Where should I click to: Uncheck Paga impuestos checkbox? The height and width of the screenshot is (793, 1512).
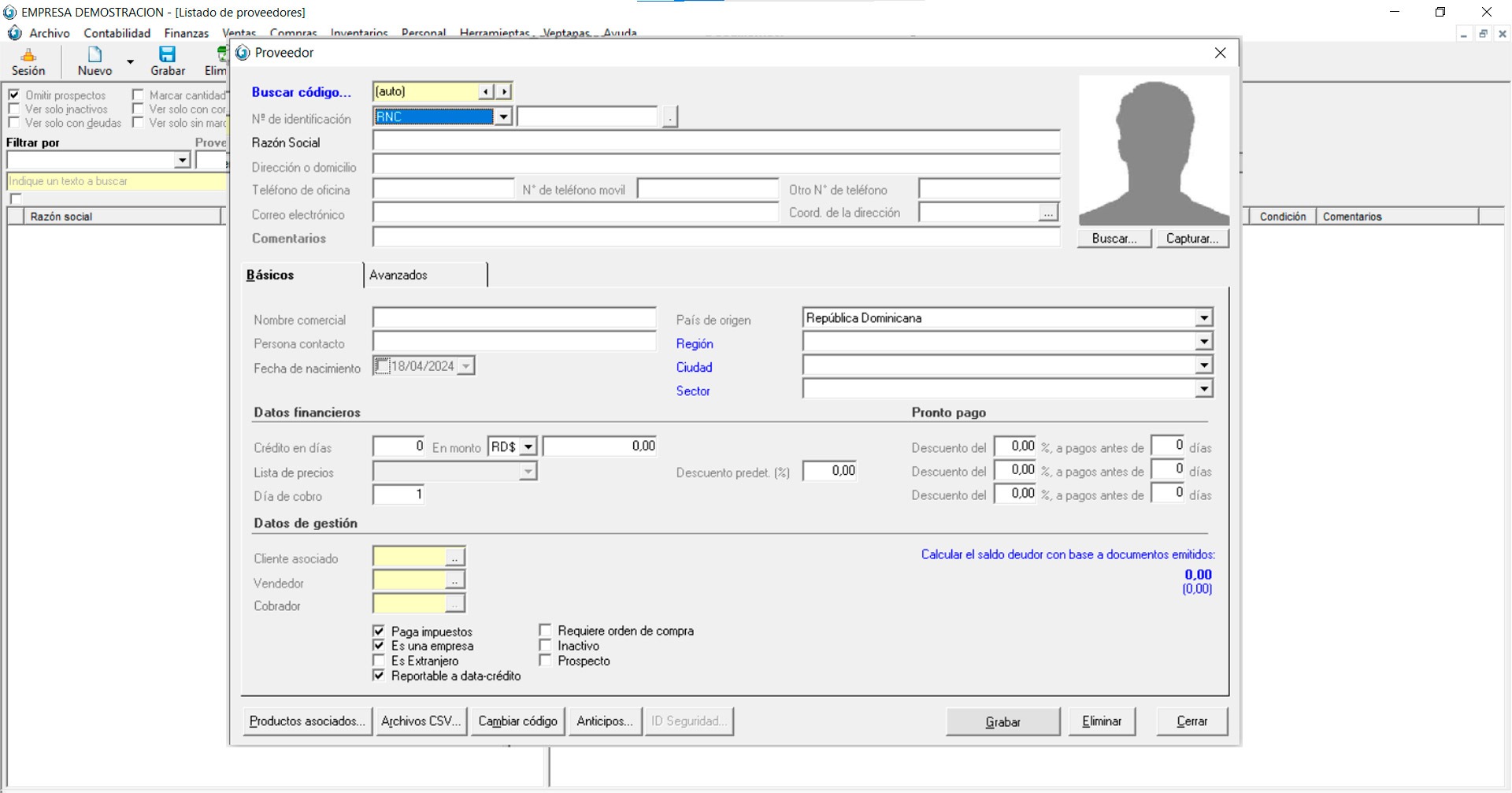(380, 632)
